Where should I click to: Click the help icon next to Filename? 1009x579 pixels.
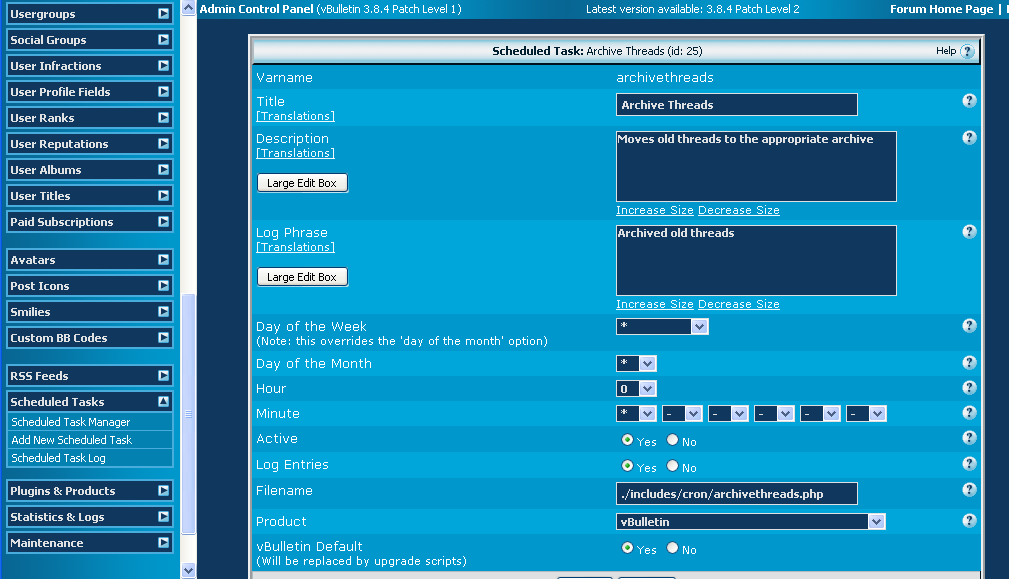coord(969,490)
